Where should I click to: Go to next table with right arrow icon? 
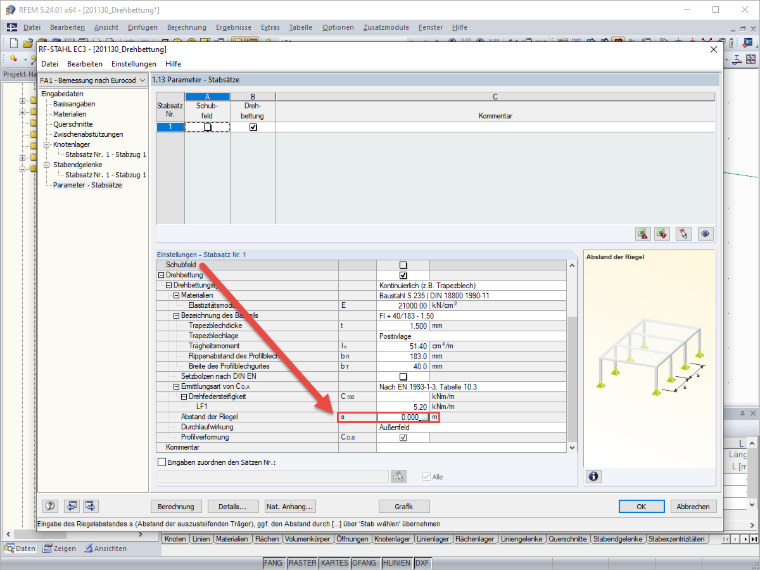[91, 506]
